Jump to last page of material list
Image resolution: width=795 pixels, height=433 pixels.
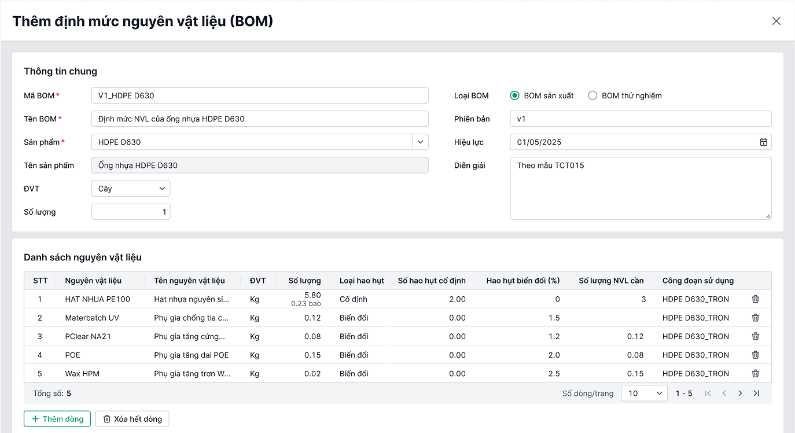756,394
